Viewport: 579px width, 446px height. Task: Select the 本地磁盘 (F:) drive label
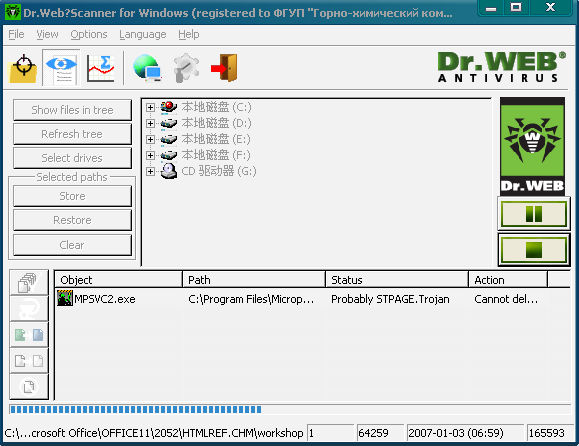[x=216, y=155]
